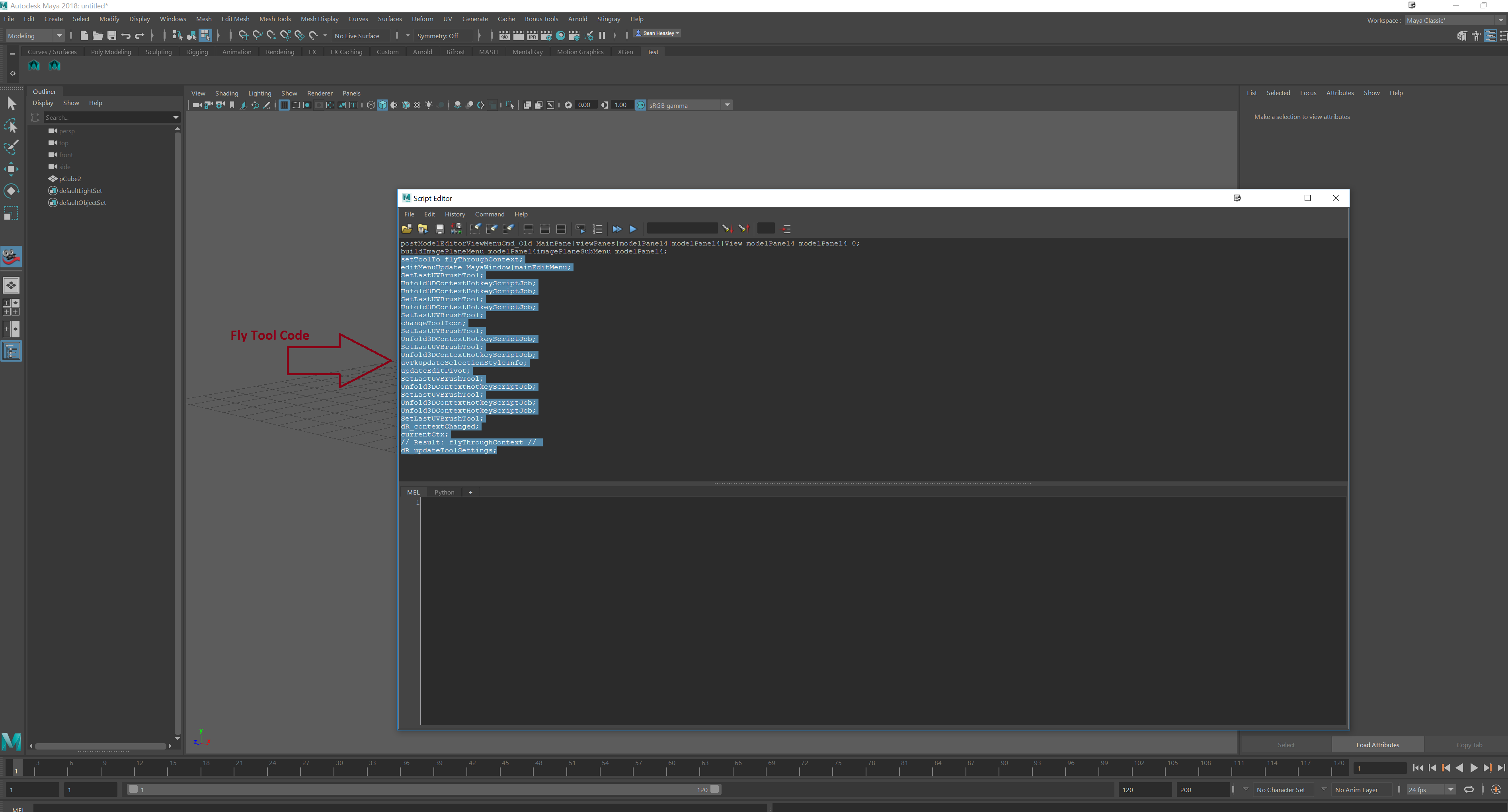Screen dimensions: 1508x812
Task: Open a script file in Script Editor
Action: pos(407,229)
